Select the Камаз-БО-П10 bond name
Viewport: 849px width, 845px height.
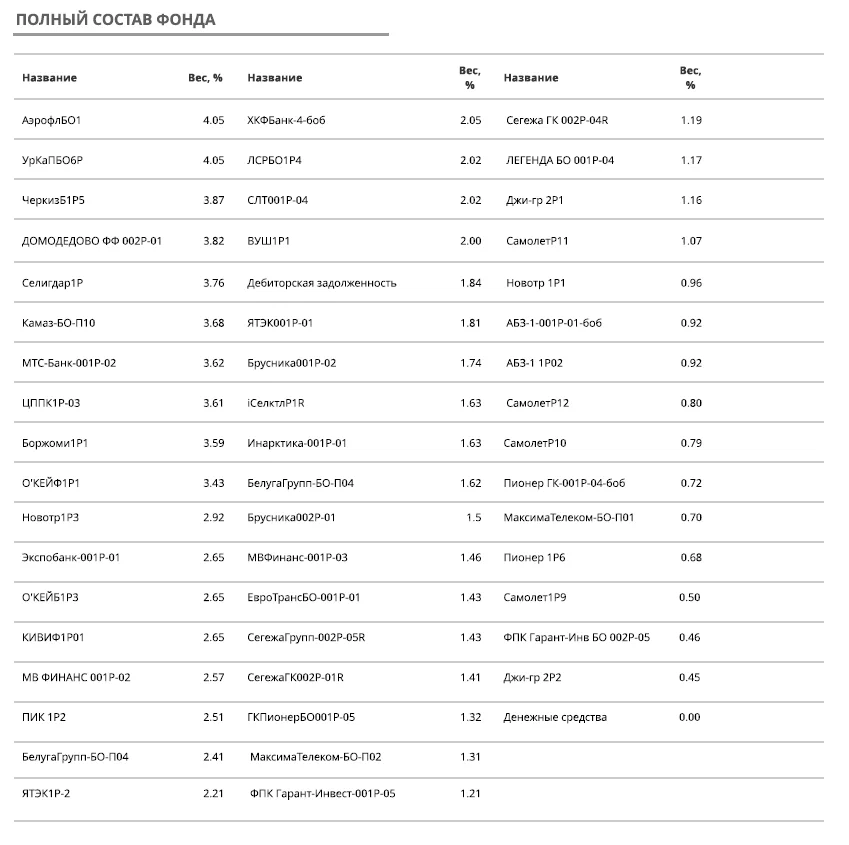[x=59, y=322]
